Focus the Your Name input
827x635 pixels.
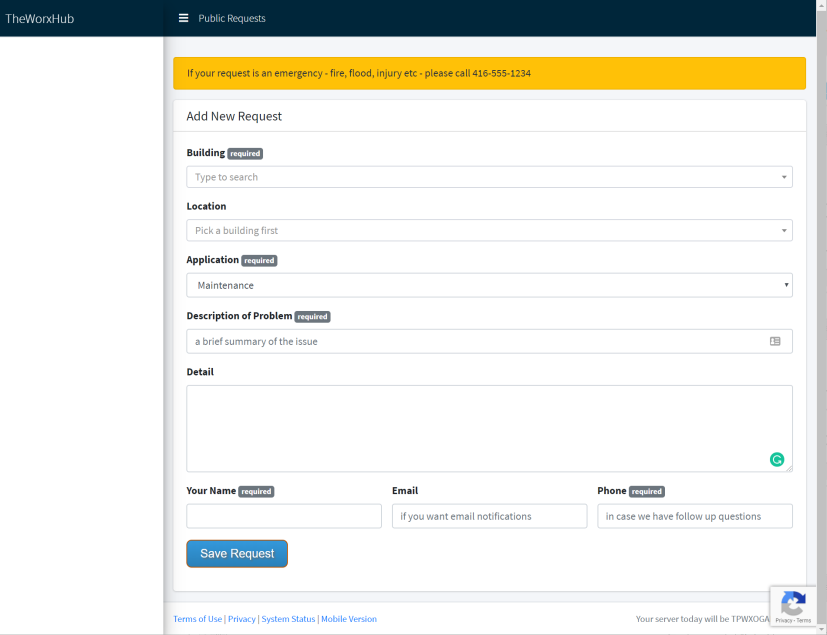(284, 516)
